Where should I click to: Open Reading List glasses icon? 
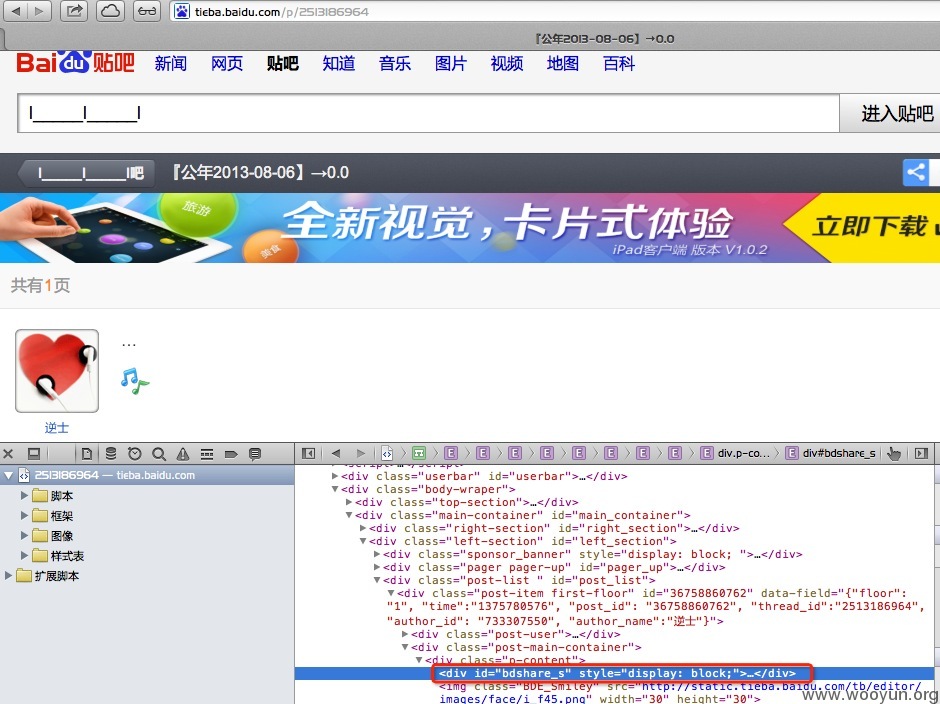147,11
